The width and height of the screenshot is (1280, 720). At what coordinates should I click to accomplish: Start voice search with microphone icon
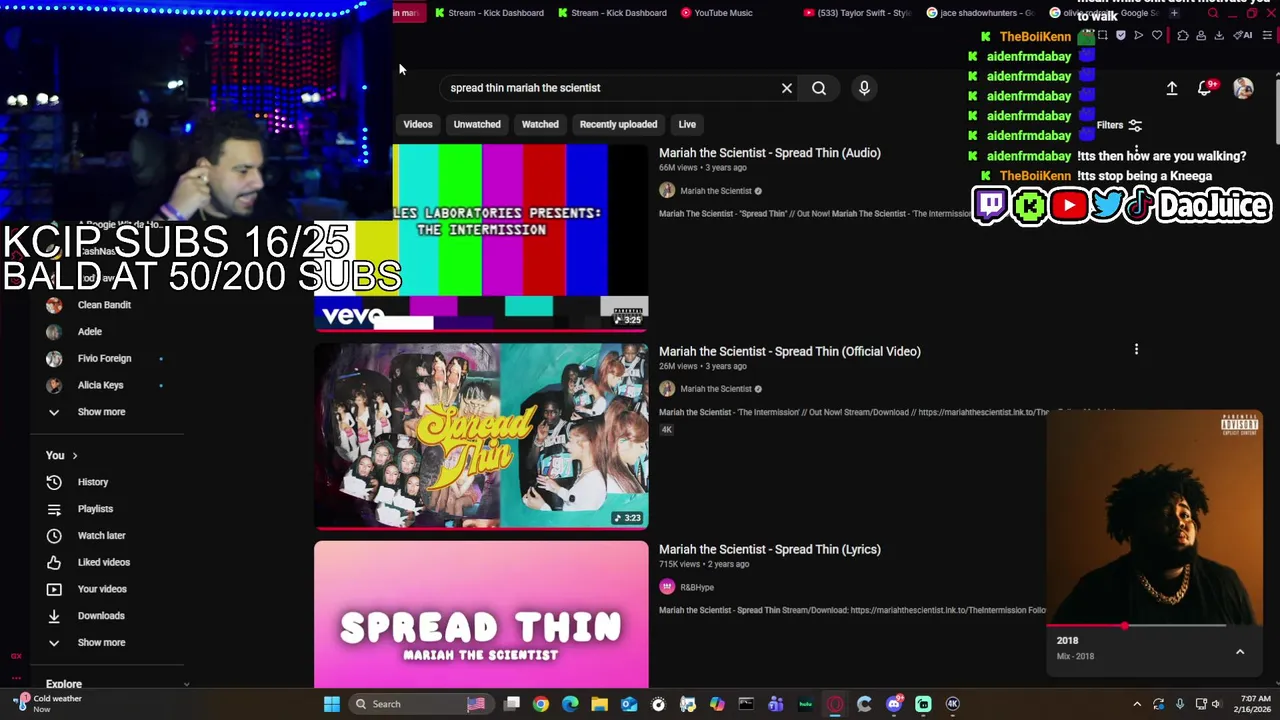[864, 88]
